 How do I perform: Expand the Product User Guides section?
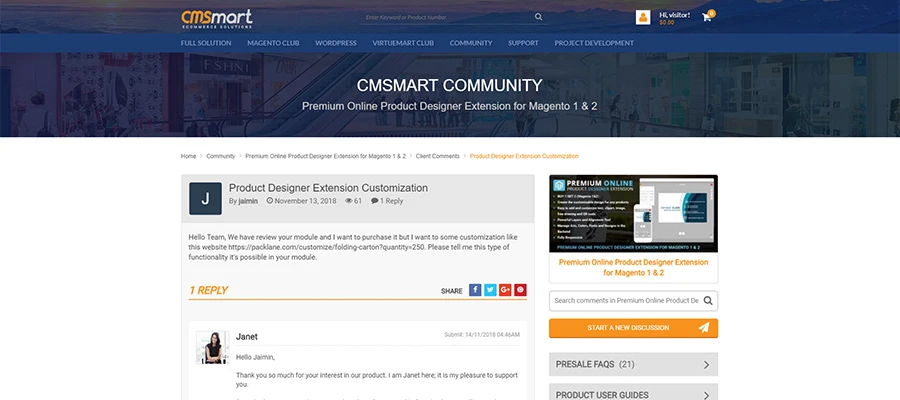(x=633, y=394)
